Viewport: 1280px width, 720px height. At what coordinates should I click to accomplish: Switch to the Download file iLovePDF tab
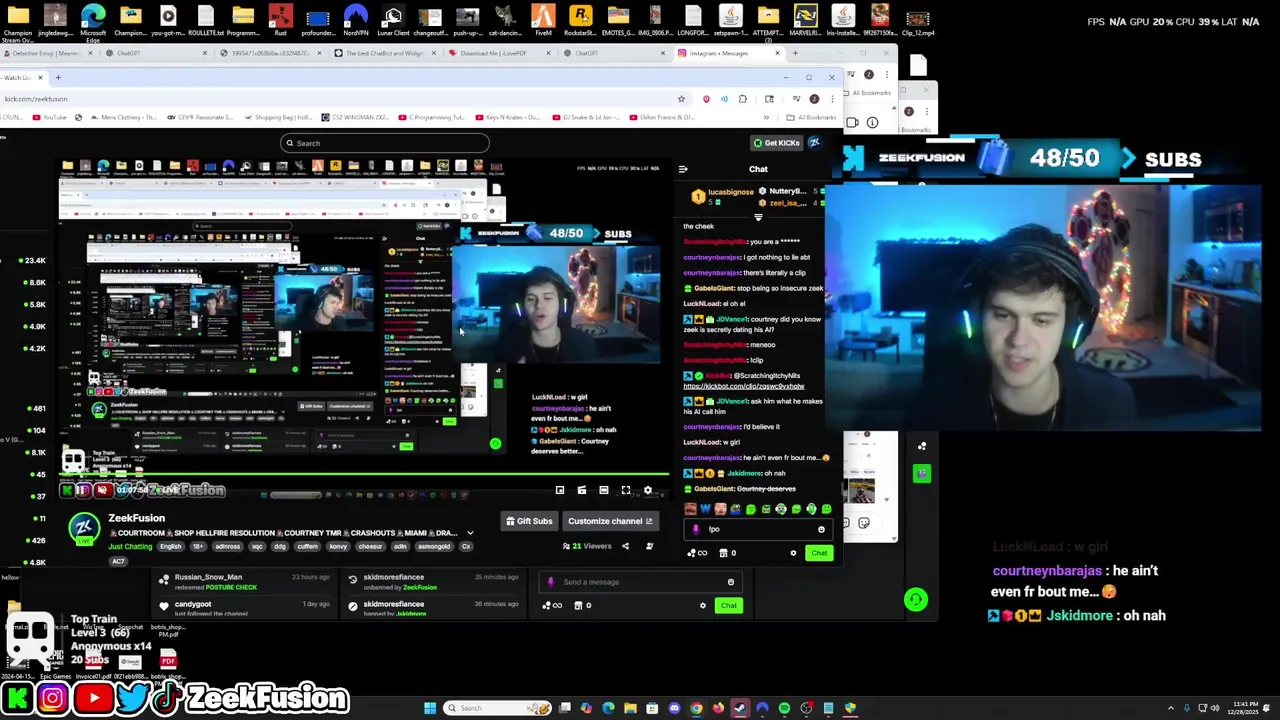point(500,53)
